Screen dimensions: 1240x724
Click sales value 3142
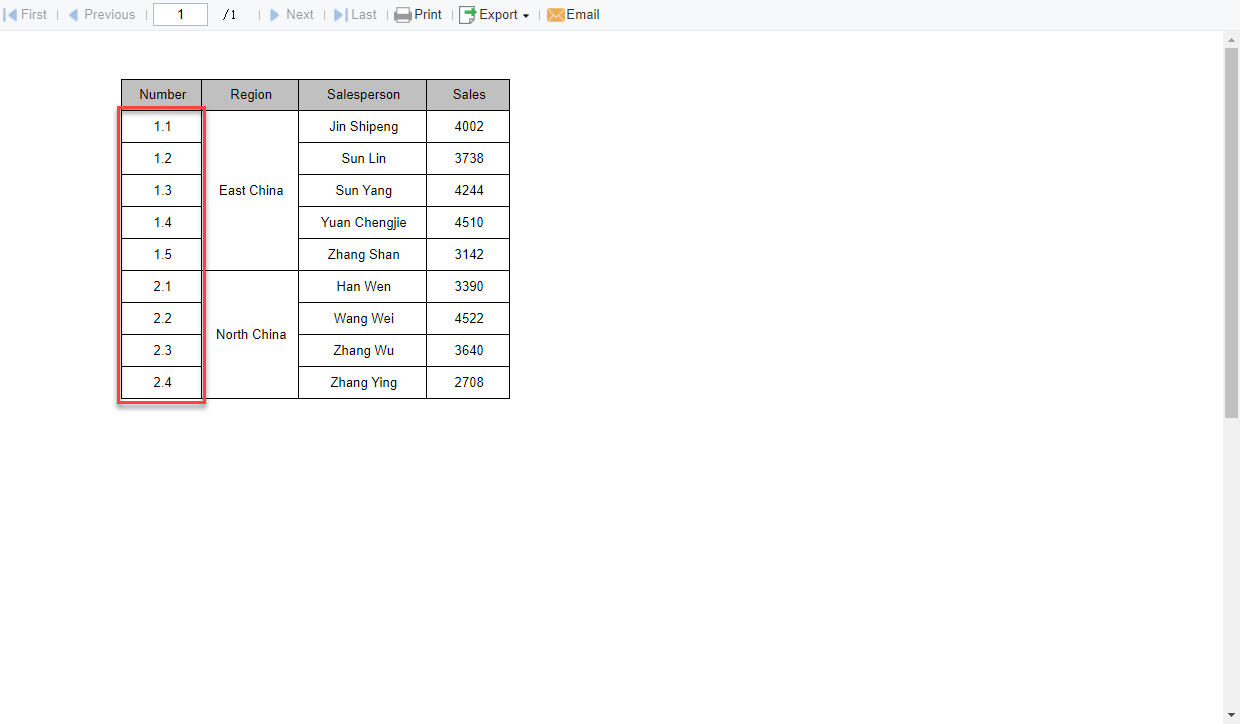(x=468, y=255)
